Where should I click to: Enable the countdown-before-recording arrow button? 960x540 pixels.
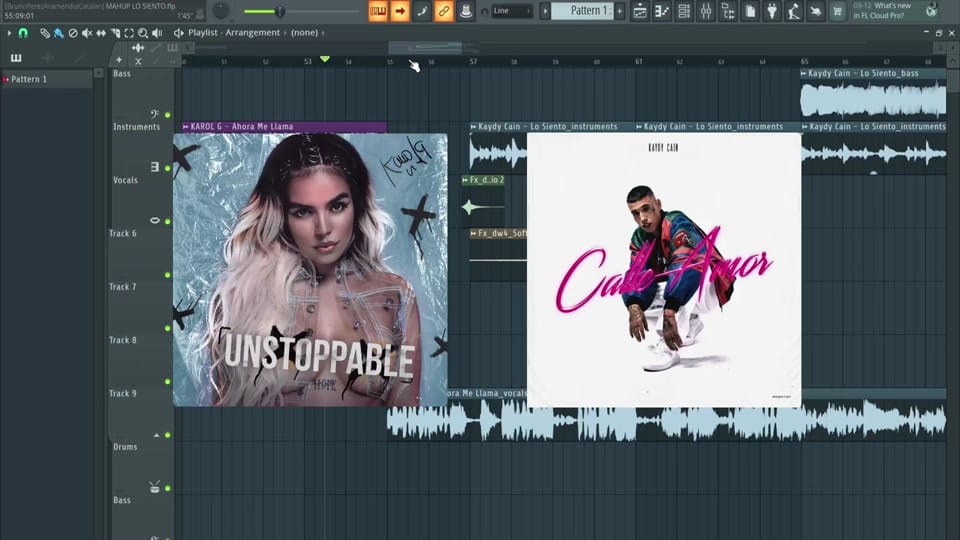coord(400,11)
